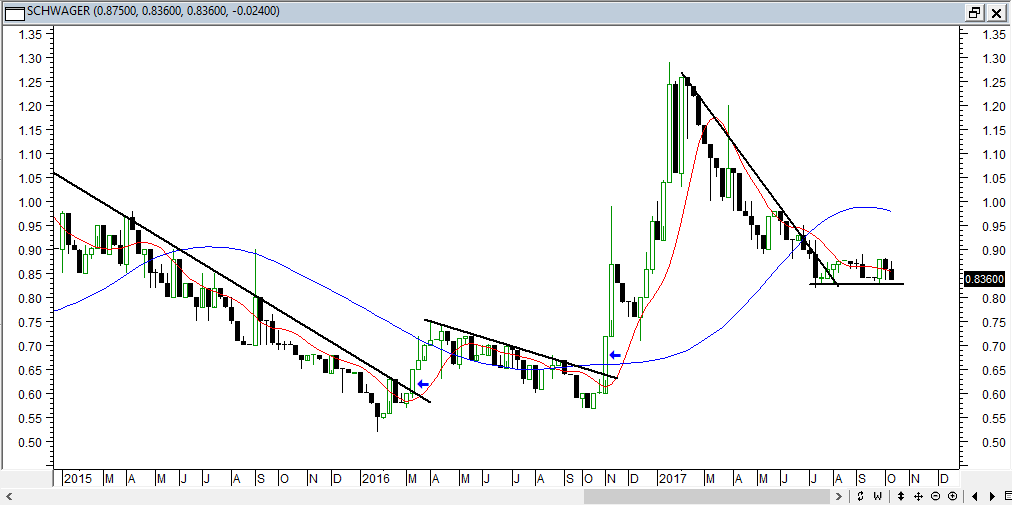
Task: Click the list icon at bottom-right corner
Action: pos(1007,496)
